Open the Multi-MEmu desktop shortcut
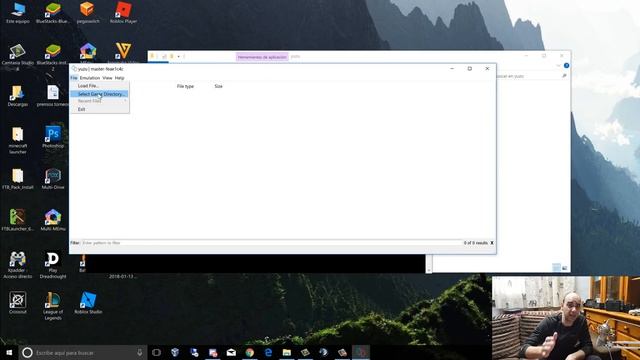Viewport: 640px width, 360px height. (x=53, y=220)
